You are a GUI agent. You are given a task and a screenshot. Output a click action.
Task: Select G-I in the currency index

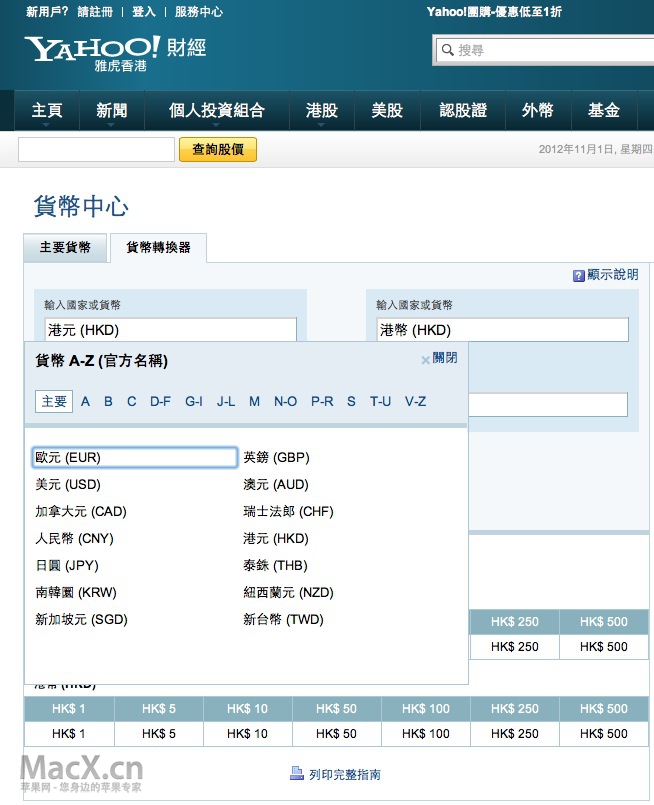(x=194, y=401)
